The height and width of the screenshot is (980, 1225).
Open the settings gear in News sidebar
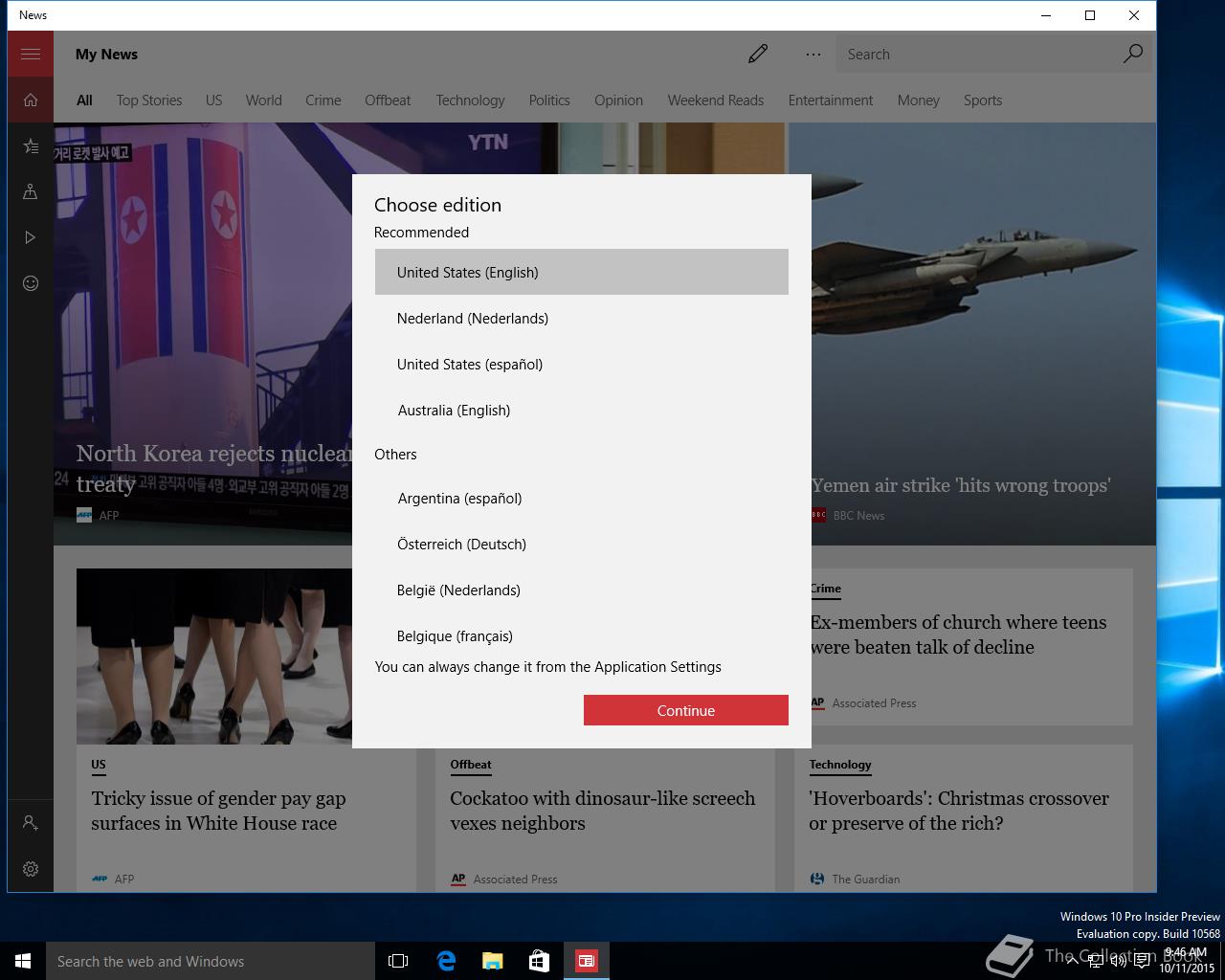click(x=31, y=868)
